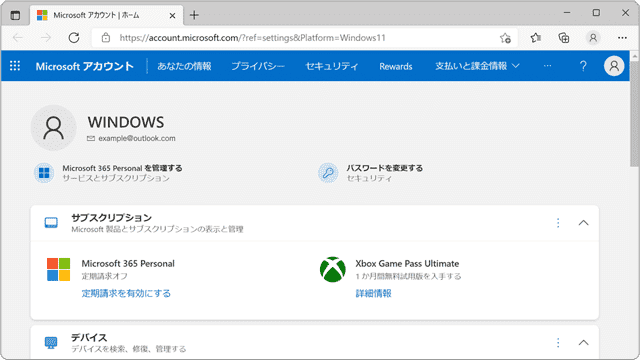This screenshot has height=360, width=640.
Task: Click the サブスクリプション card monitor icon
Action: (51, 223)
